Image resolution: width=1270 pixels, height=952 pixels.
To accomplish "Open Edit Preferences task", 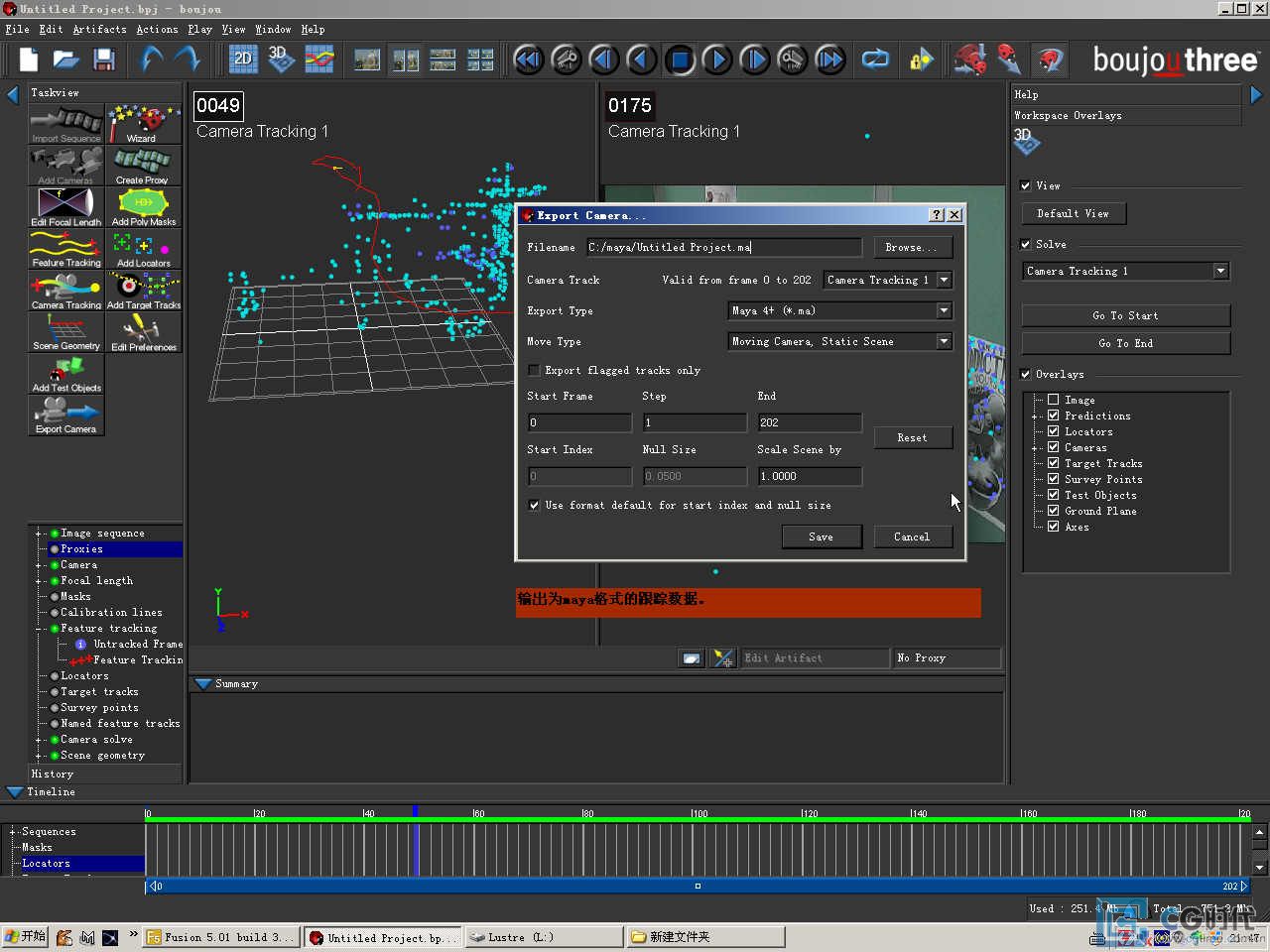I will pos(144,332).
